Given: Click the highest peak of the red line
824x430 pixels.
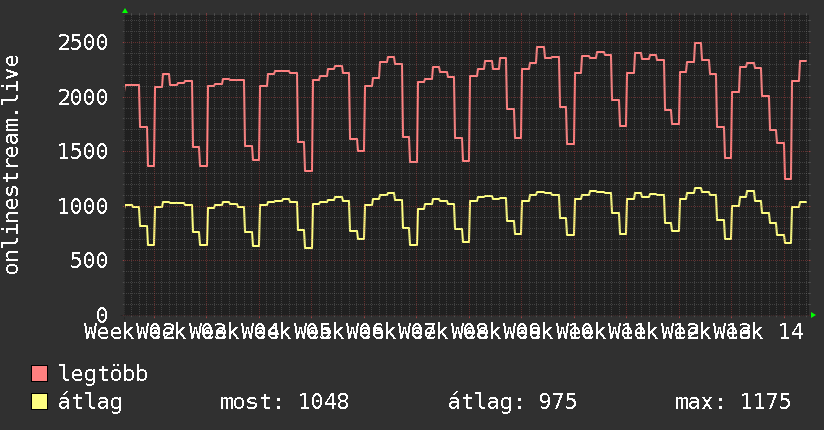Looking at the screenshot, I should (x=698, y=44).
